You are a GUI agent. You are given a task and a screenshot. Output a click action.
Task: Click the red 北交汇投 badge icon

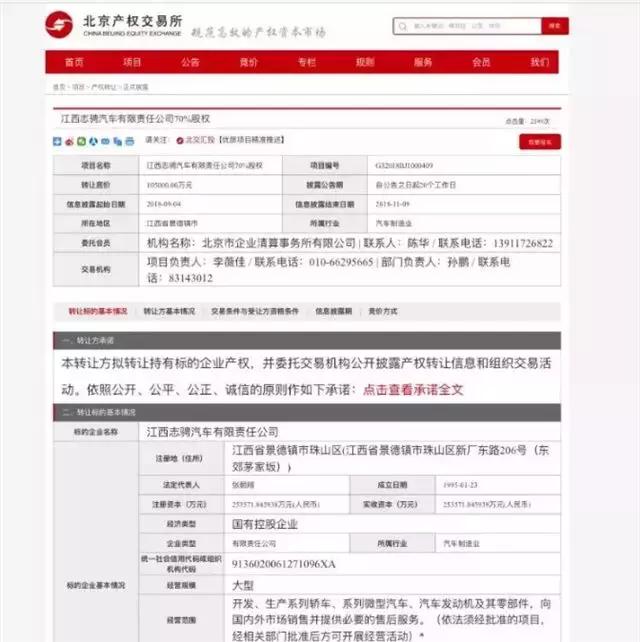tap(180, 140)
